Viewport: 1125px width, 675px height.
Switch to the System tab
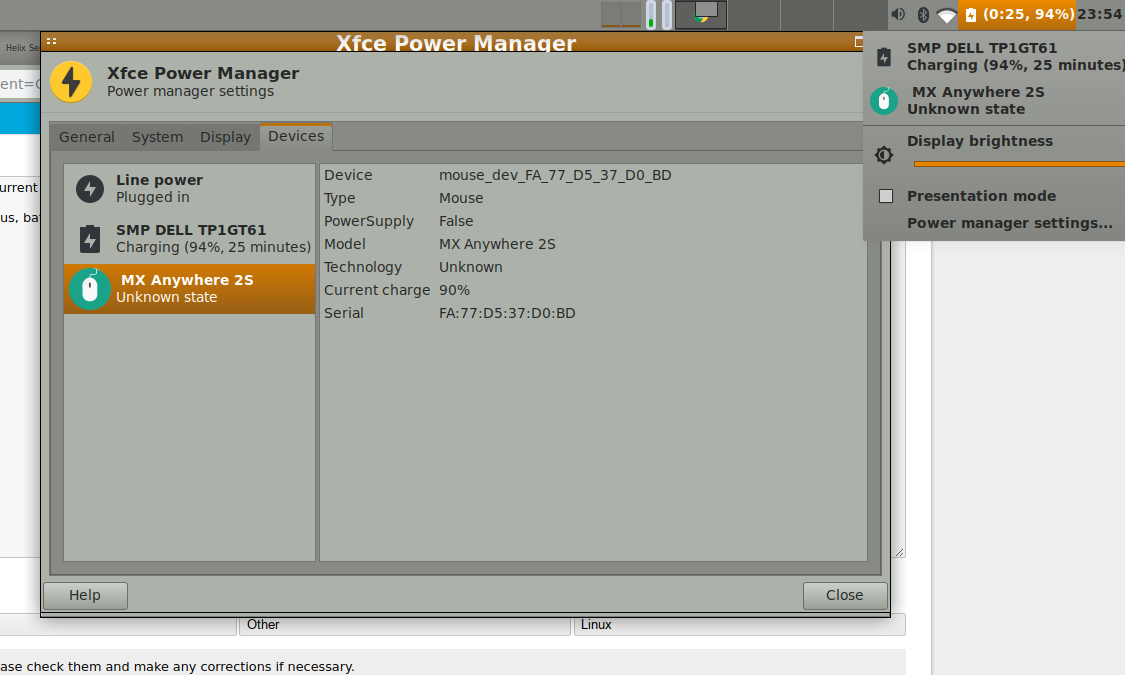[157, 137]
